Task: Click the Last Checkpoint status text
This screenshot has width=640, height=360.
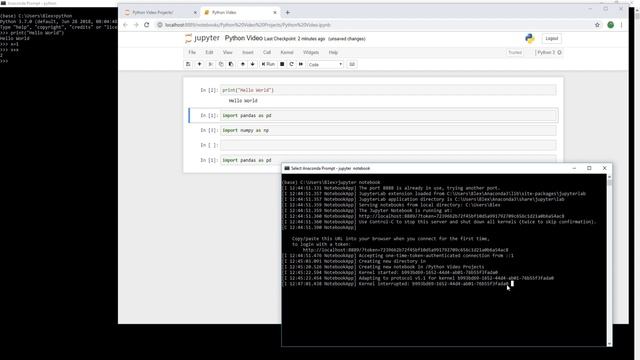Action: [295, 39]
